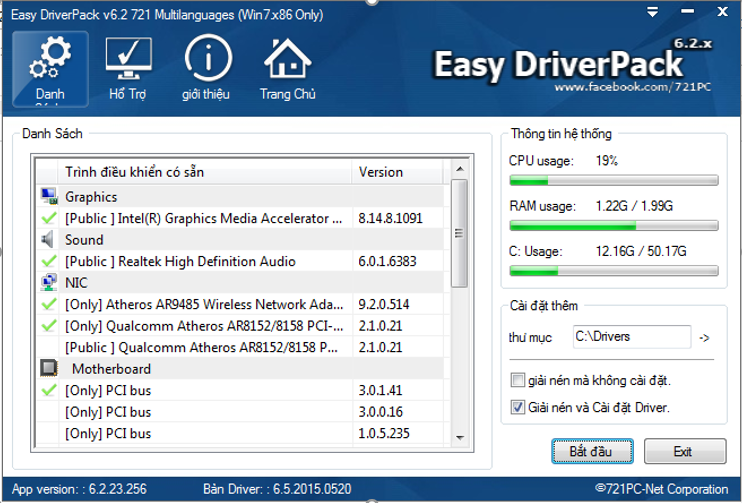Click the NIC network icon
The width and height of the screenshot is (742, 503).
click(49, 282)
